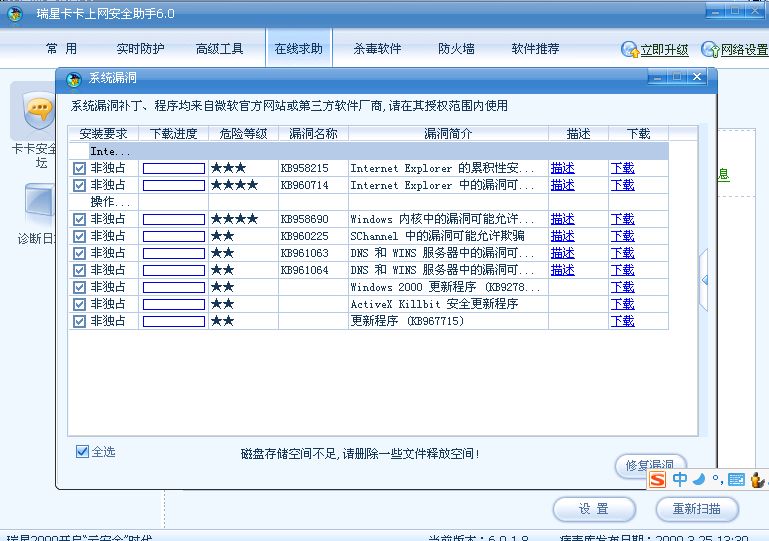
Task: Open the 常用 tab
Action: [62, 49]
